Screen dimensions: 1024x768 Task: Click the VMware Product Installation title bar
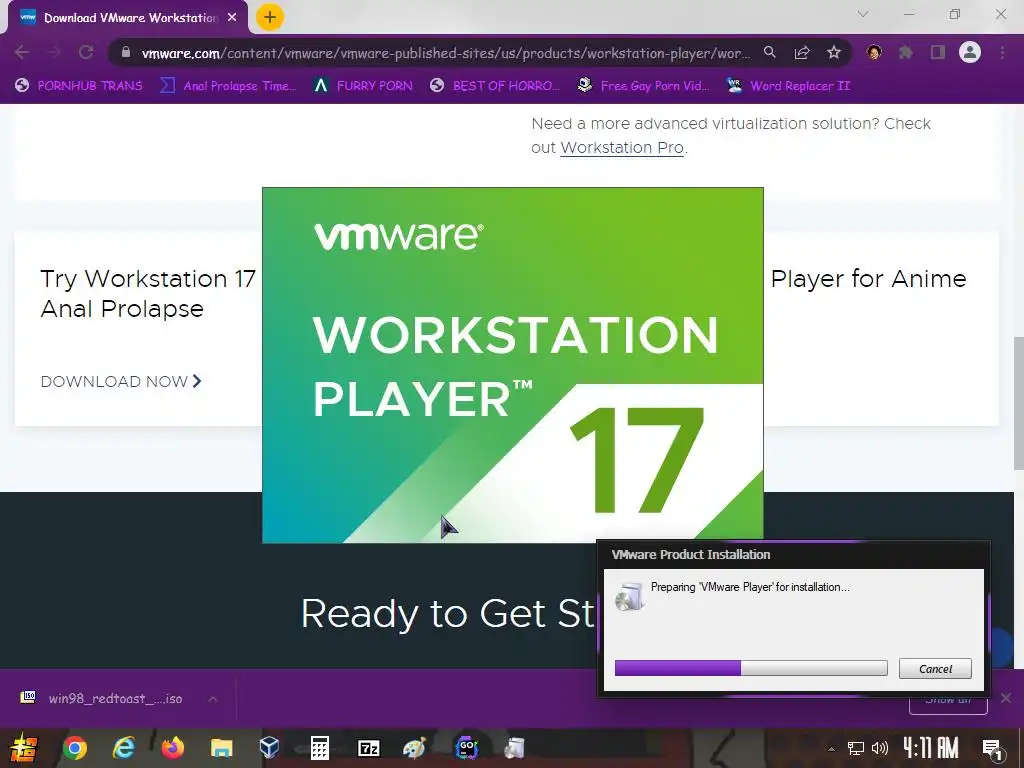[793, 554]
